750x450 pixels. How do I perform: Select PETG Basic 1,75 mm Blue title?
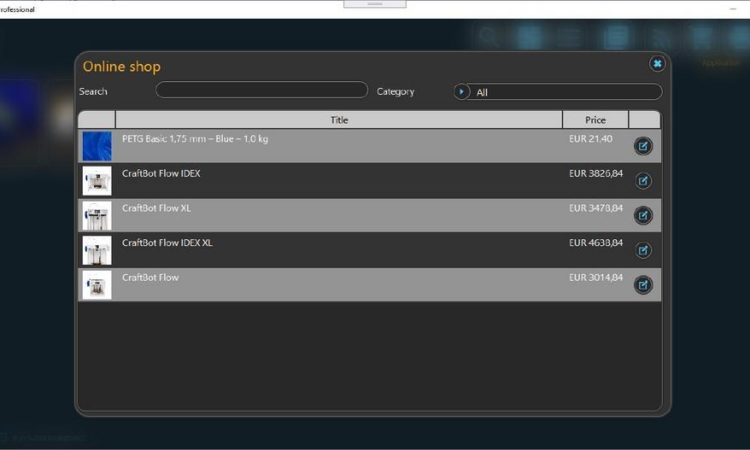[195, 139]
